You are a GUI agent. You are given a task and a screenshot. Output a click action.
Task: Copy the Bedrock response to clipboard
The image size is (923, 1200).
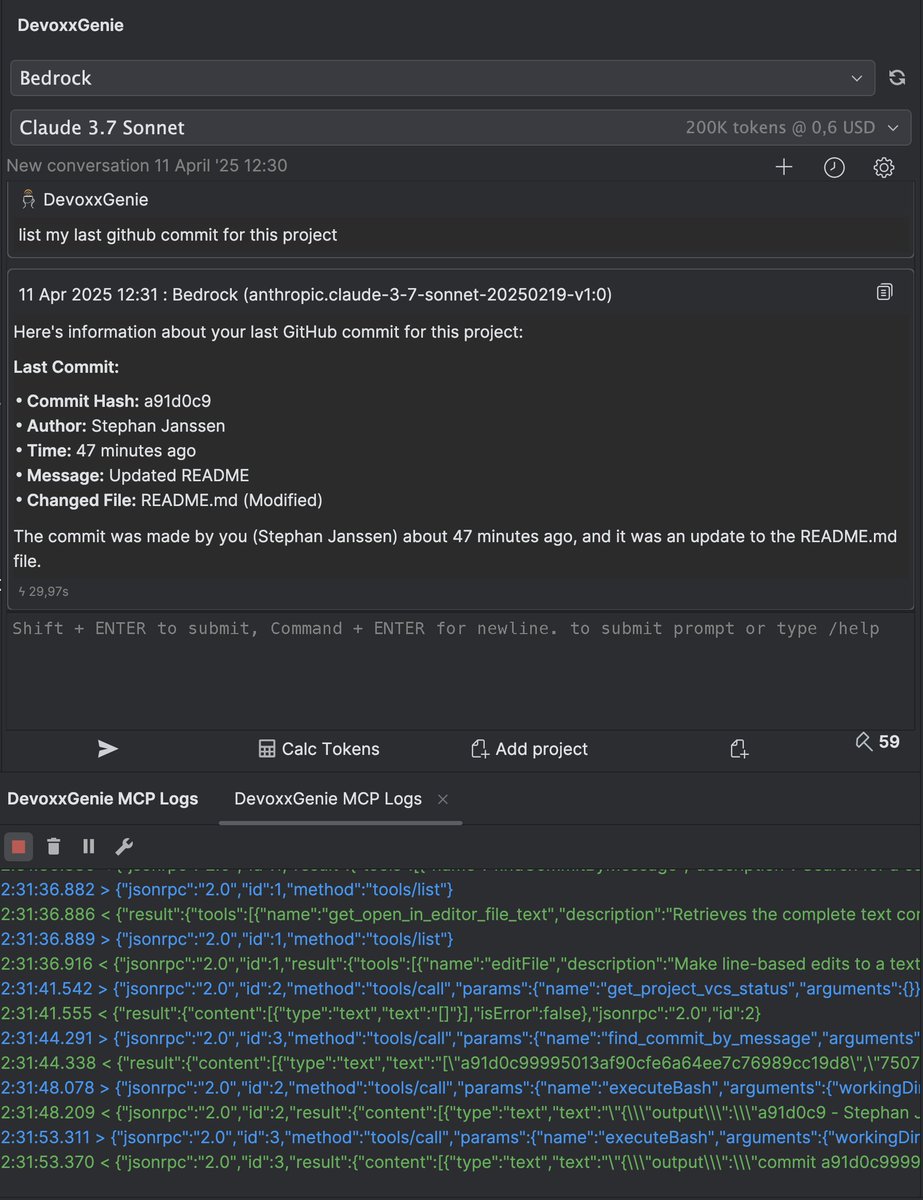coord(884,292)
